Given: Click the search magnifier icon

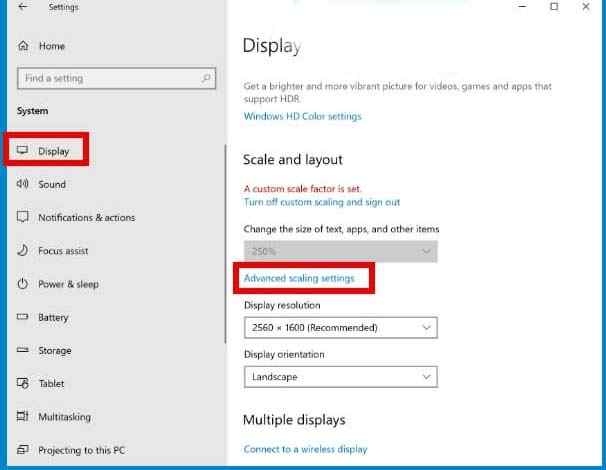Looking at the screenshot, I should (x=206, y=78).
